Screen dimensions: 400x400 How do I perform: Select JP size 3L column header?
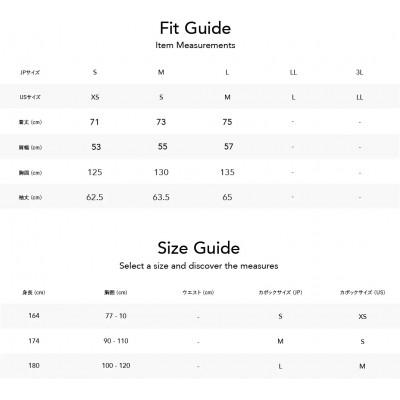(359, 72)
